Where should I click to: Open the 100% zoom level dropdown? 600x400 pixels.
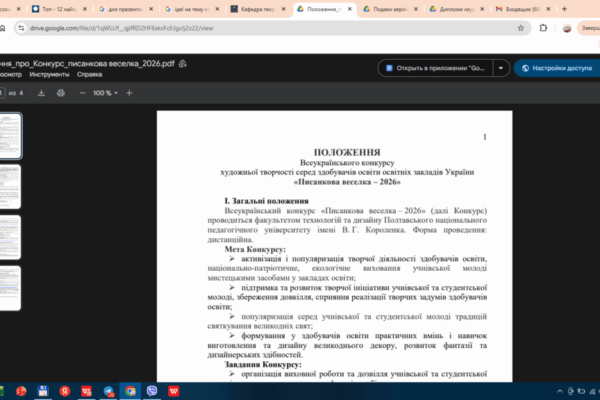point(102,92)
